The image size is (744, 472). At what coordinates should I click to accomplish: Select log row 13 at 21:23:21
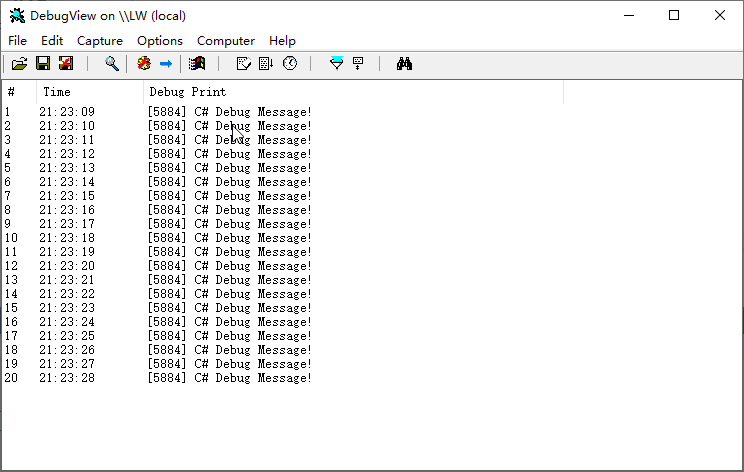pos(158,280)
